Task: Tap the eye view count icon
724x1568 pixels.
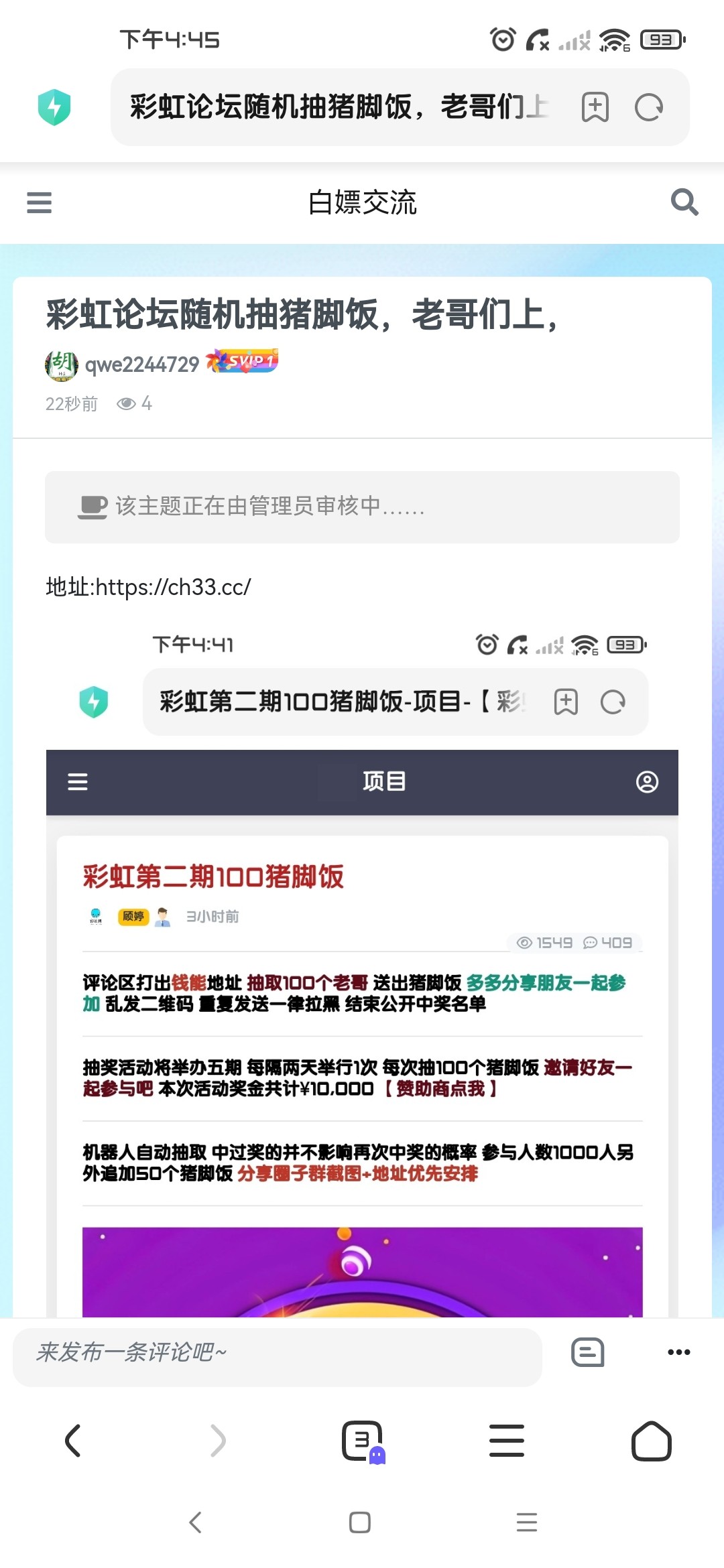Action: (126, 403)
